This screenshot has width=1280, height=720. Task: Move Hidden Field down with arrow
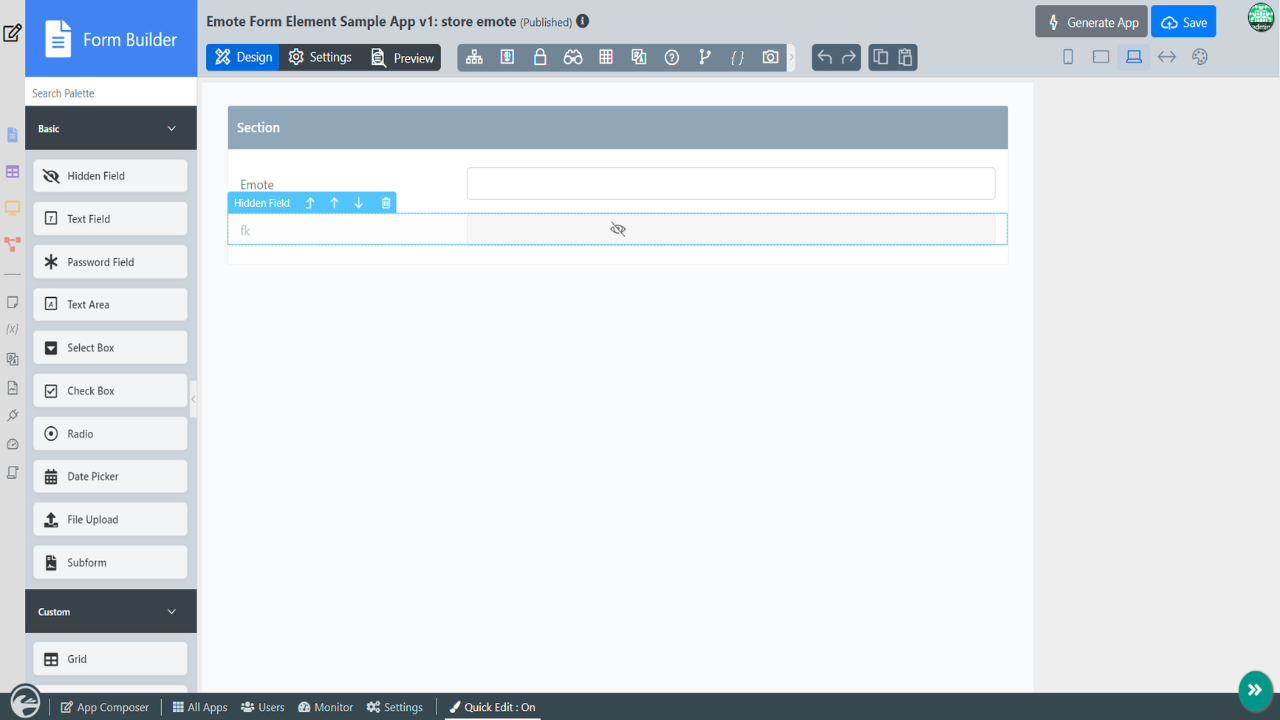pos(359,203)
